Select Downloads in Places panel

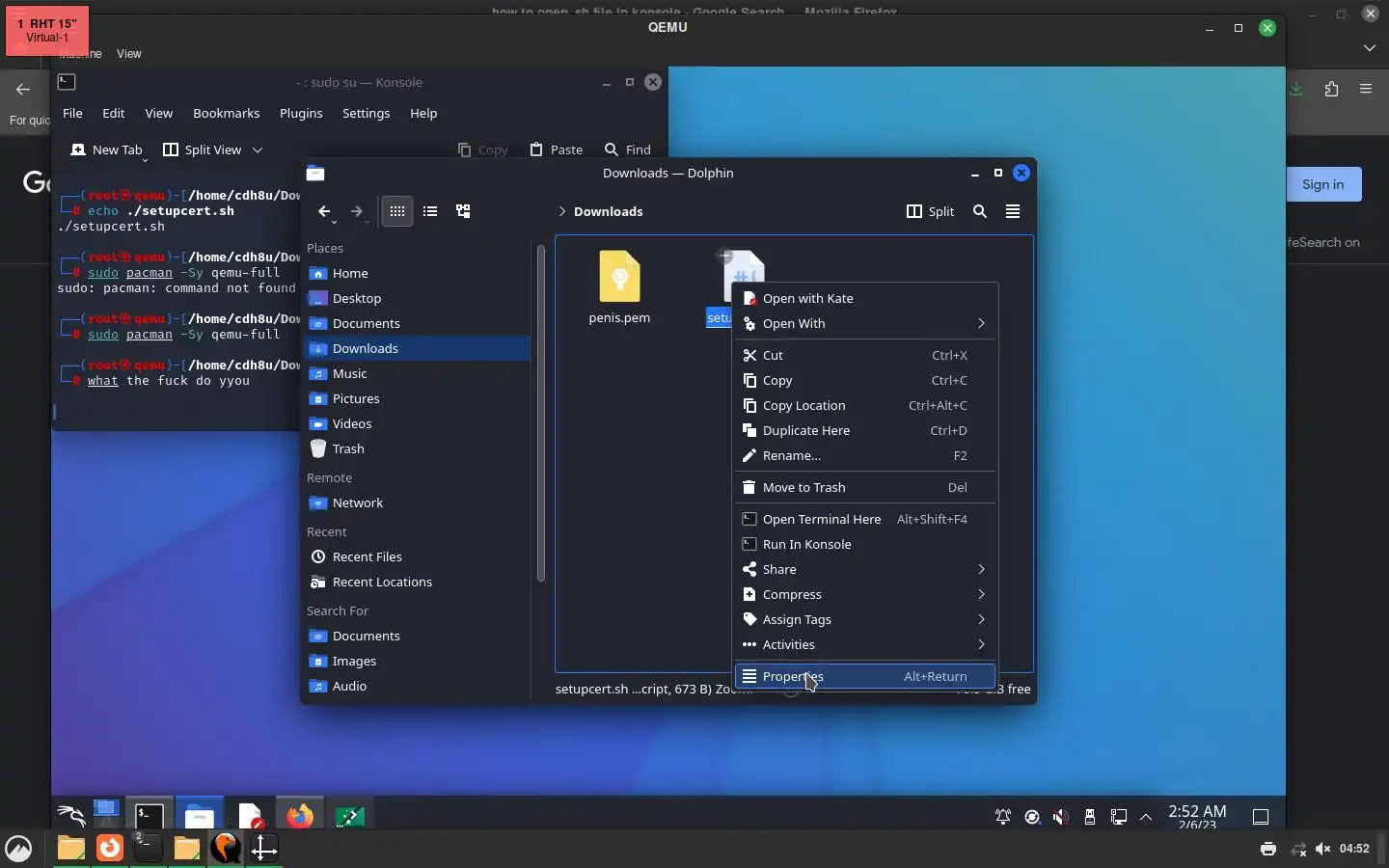pos(418,348)
